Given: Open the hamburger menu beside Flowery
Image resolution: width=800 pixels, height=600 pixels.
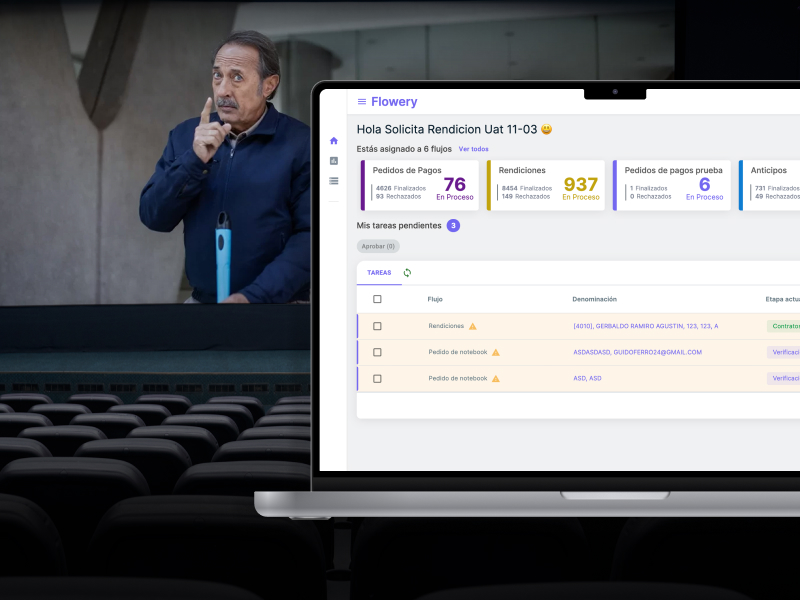Looking at the screenshot, I should (x=362, y=102).
